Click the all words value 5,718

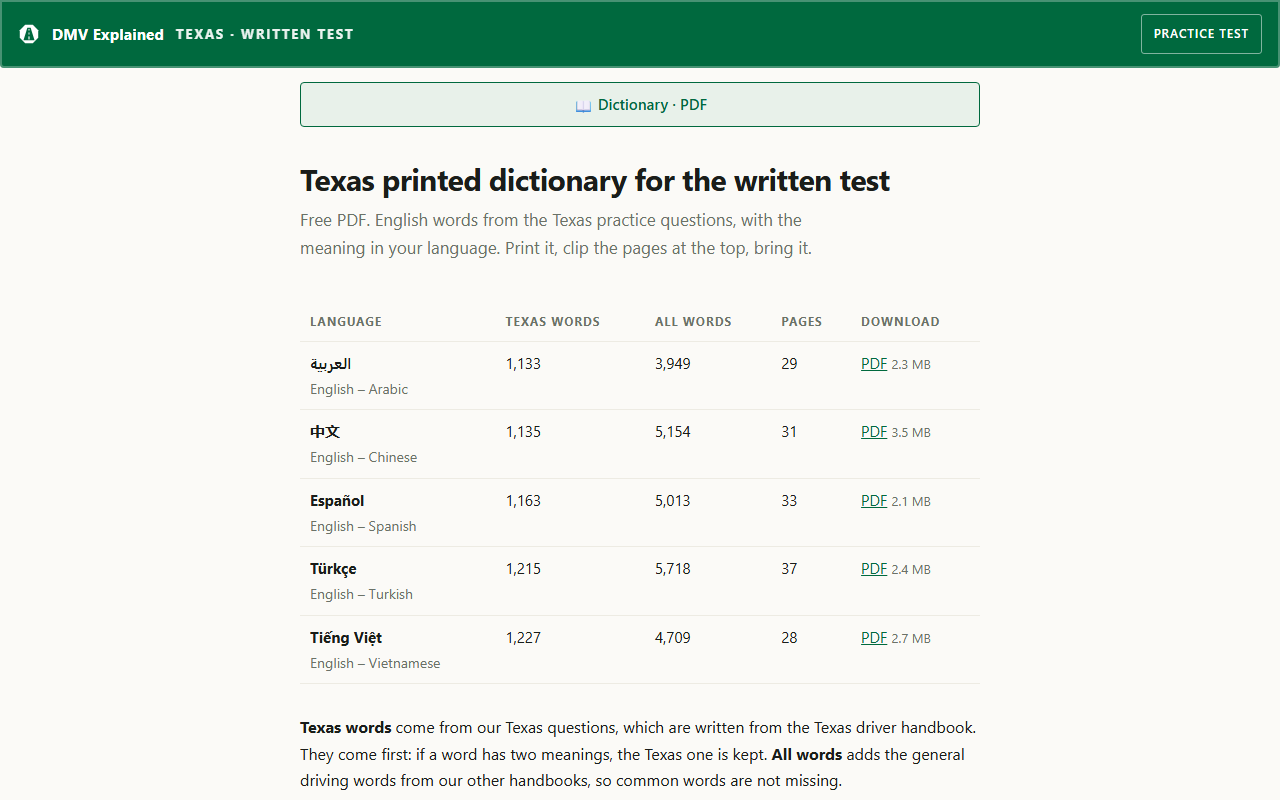pyautogui.click(x=673, y=569)
